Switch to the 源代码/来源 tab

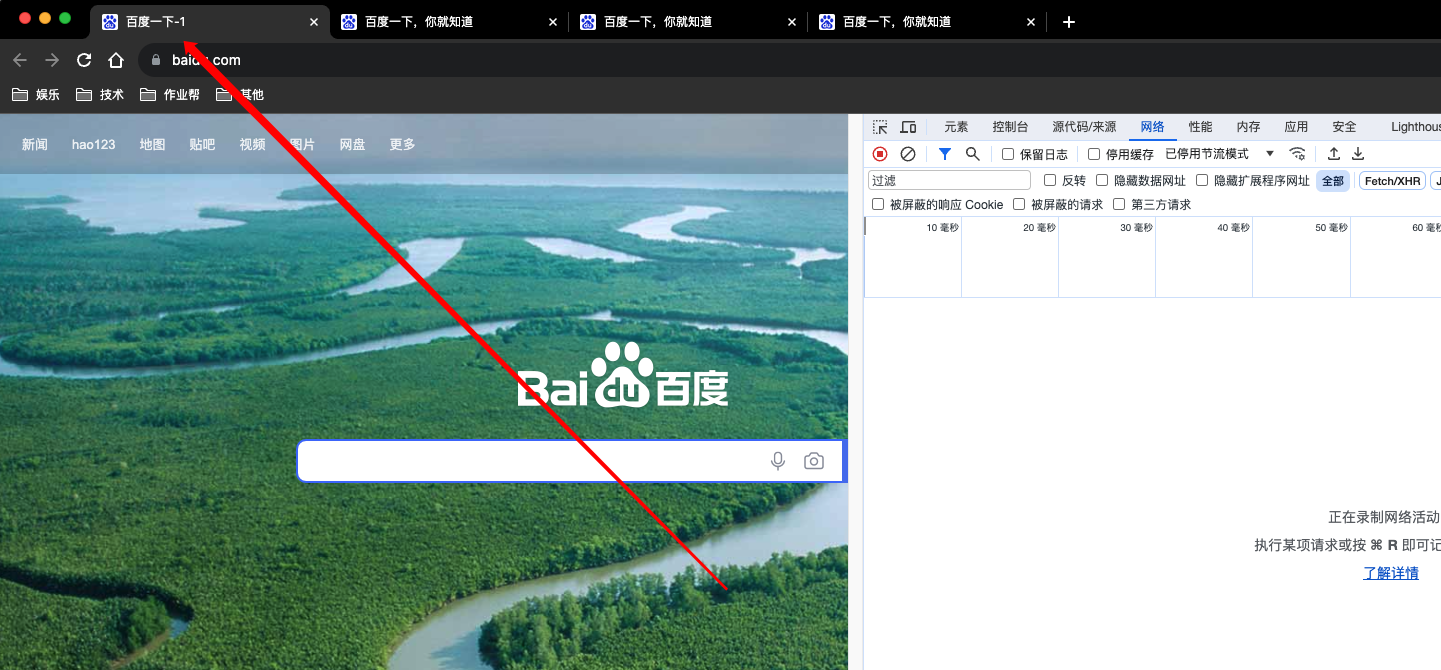[x=1084, y=127]
